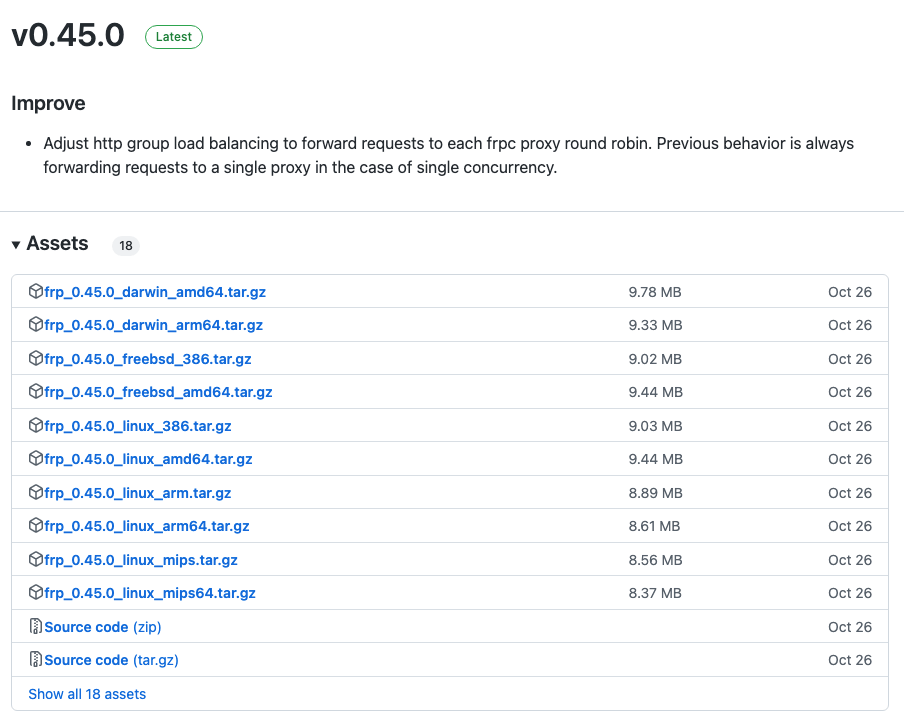Click package icon next to frp_0.45.0_linux_arm64.tar.gz
The height and width of the screenshot is (719, 904).
pos(36,526)
